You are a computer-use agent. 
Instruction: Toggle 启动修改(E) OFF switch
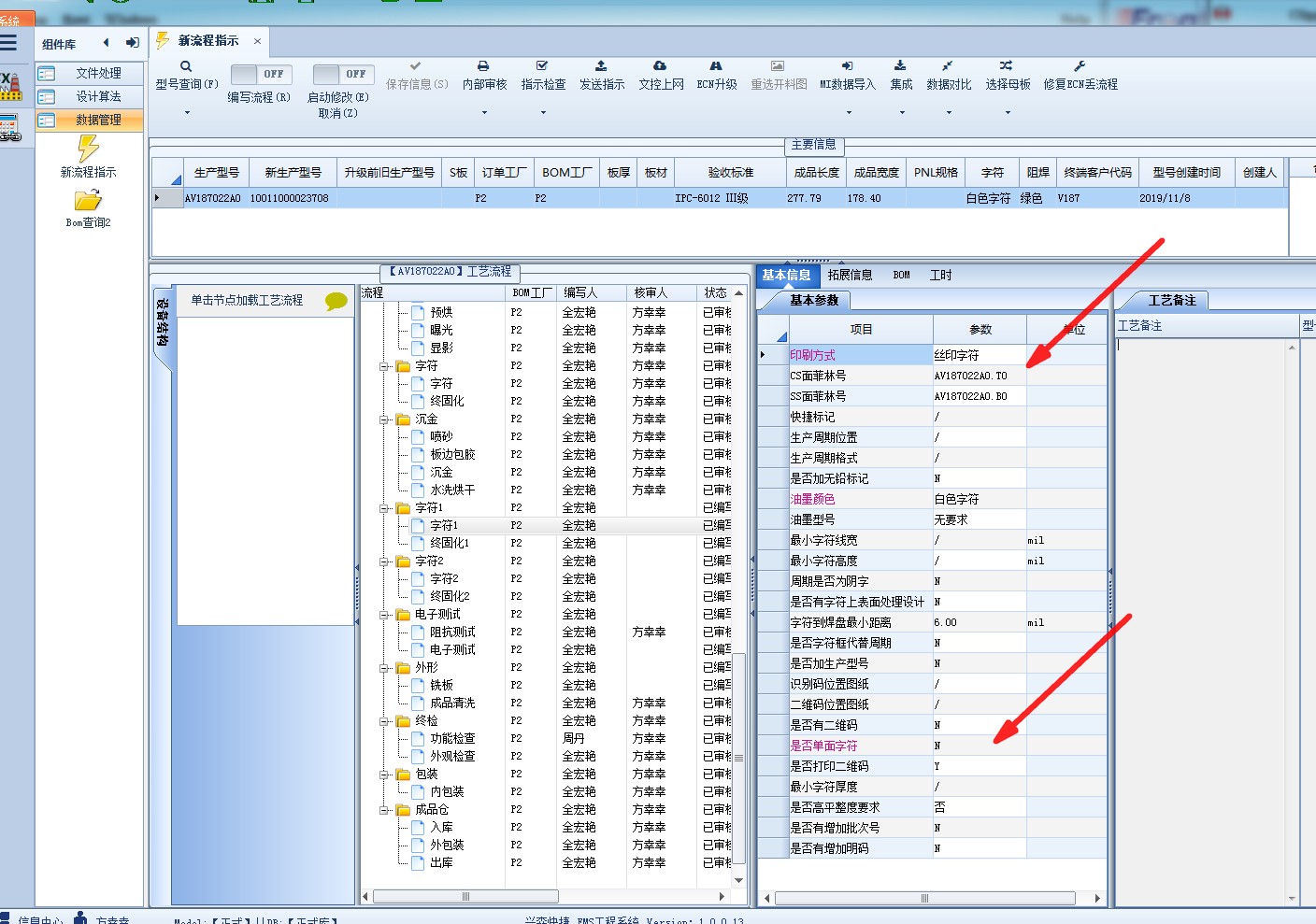tap(343, 74)
